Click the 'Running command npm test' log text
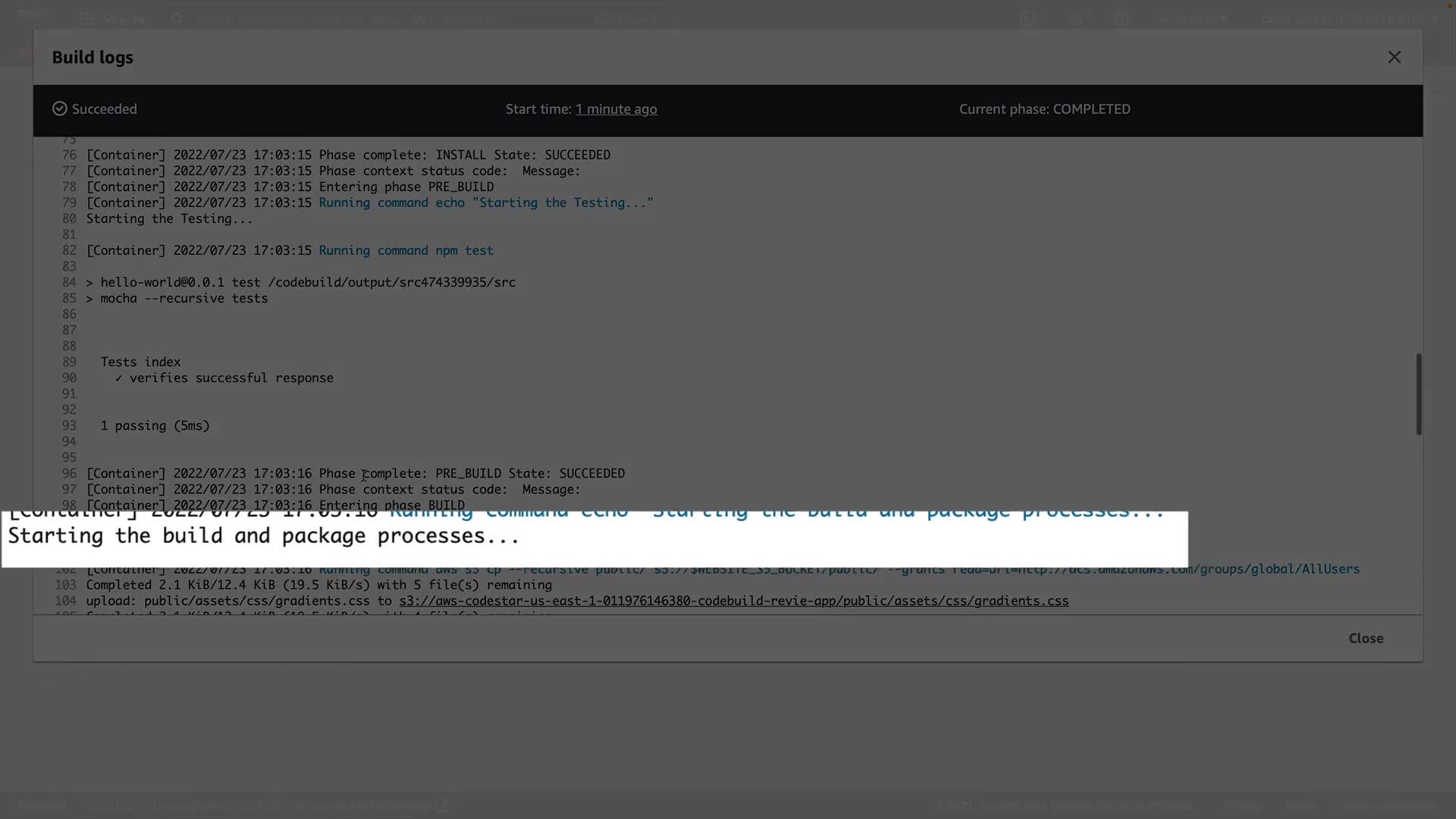This screenshot has height=819, width=1456. pyautogui.click(x=406, y=250)
